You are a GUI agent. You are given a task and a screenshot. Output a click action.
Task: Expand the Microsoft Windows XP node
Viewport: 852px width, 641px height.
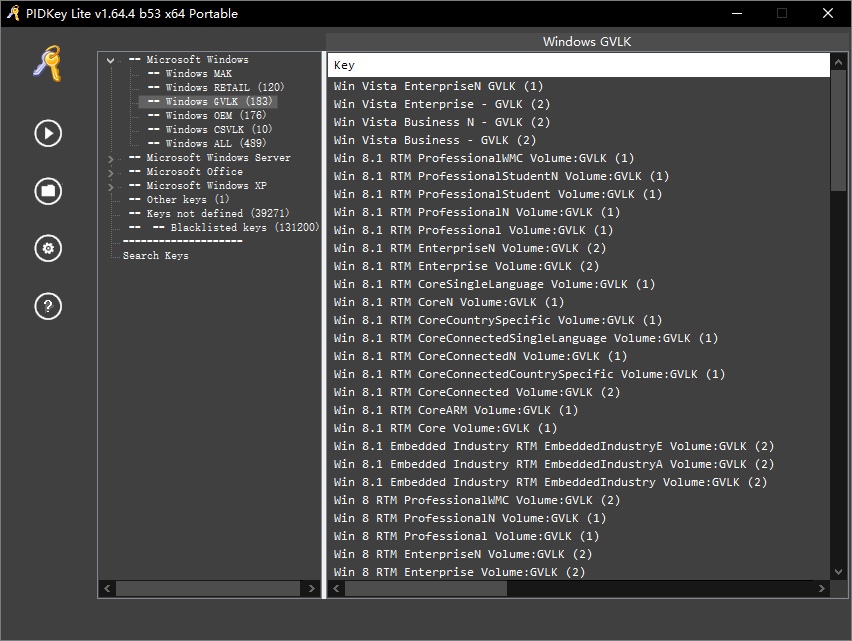pyautogui.click(x=111, y=186)
